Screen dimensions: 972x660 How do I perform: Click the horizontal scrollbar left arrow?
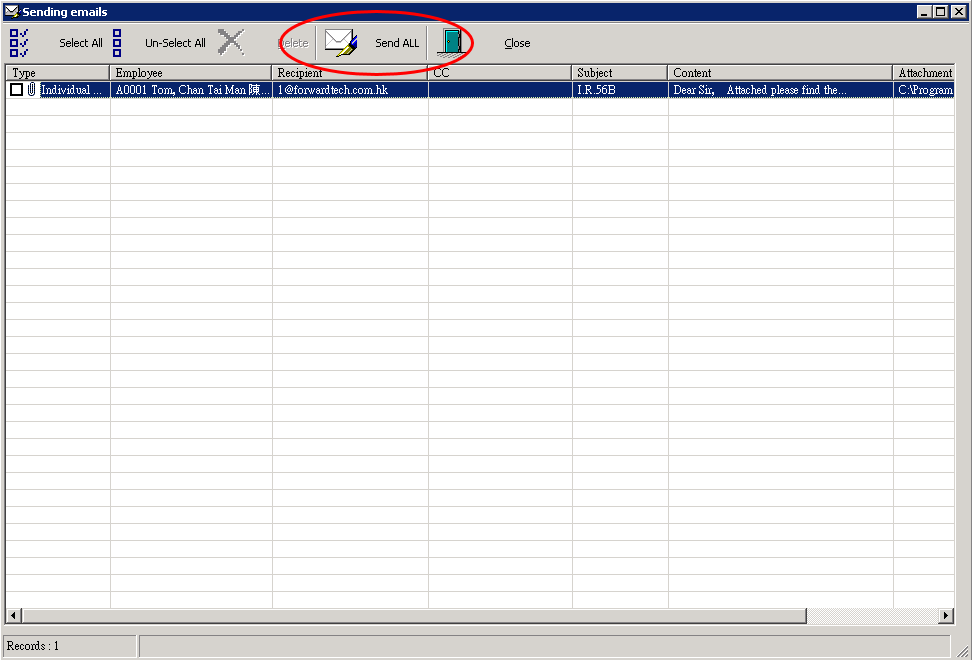14,615
